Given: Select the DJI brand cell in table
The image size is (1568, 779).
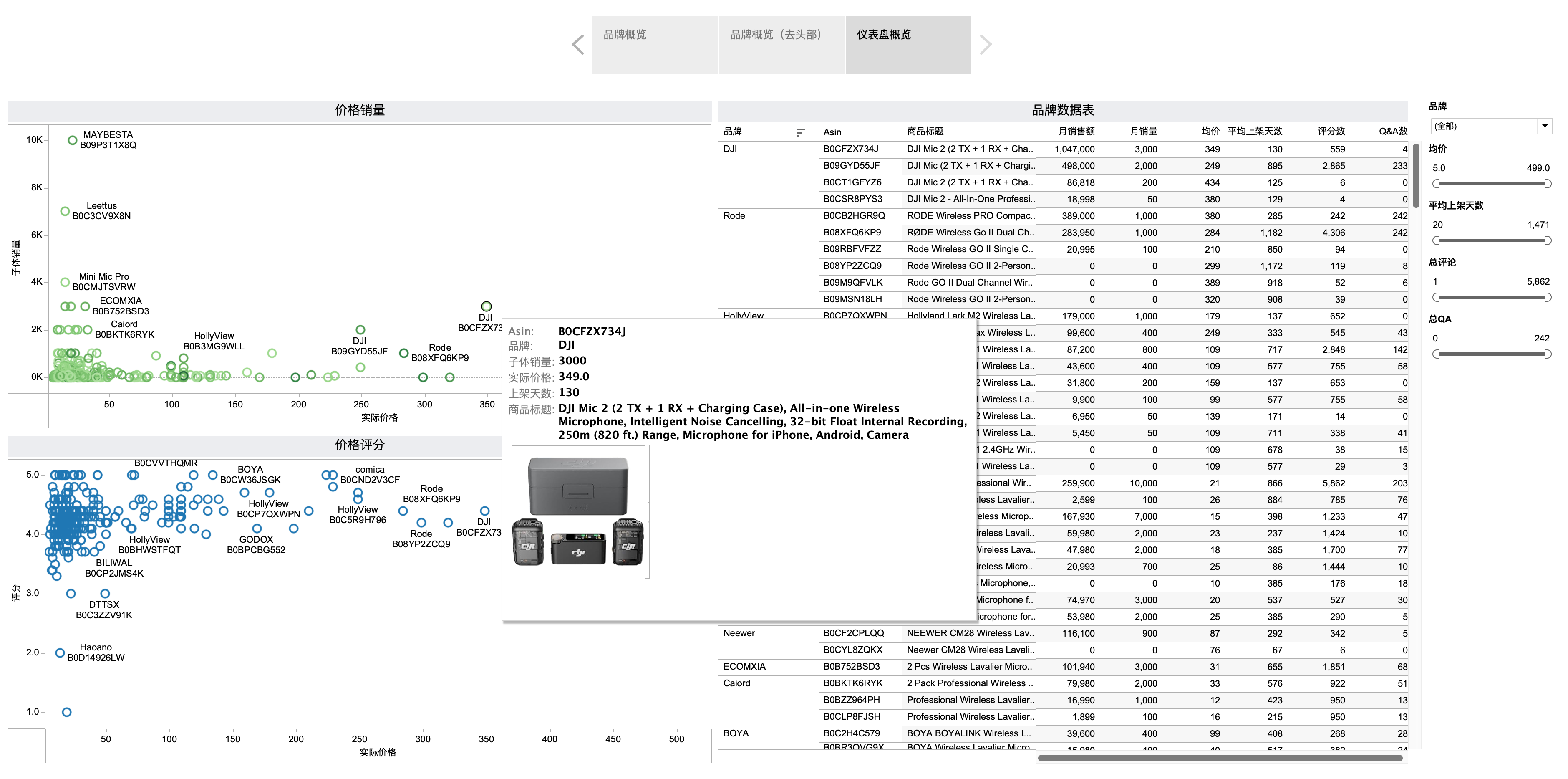Looking at the screenshot, I should 730,149.
